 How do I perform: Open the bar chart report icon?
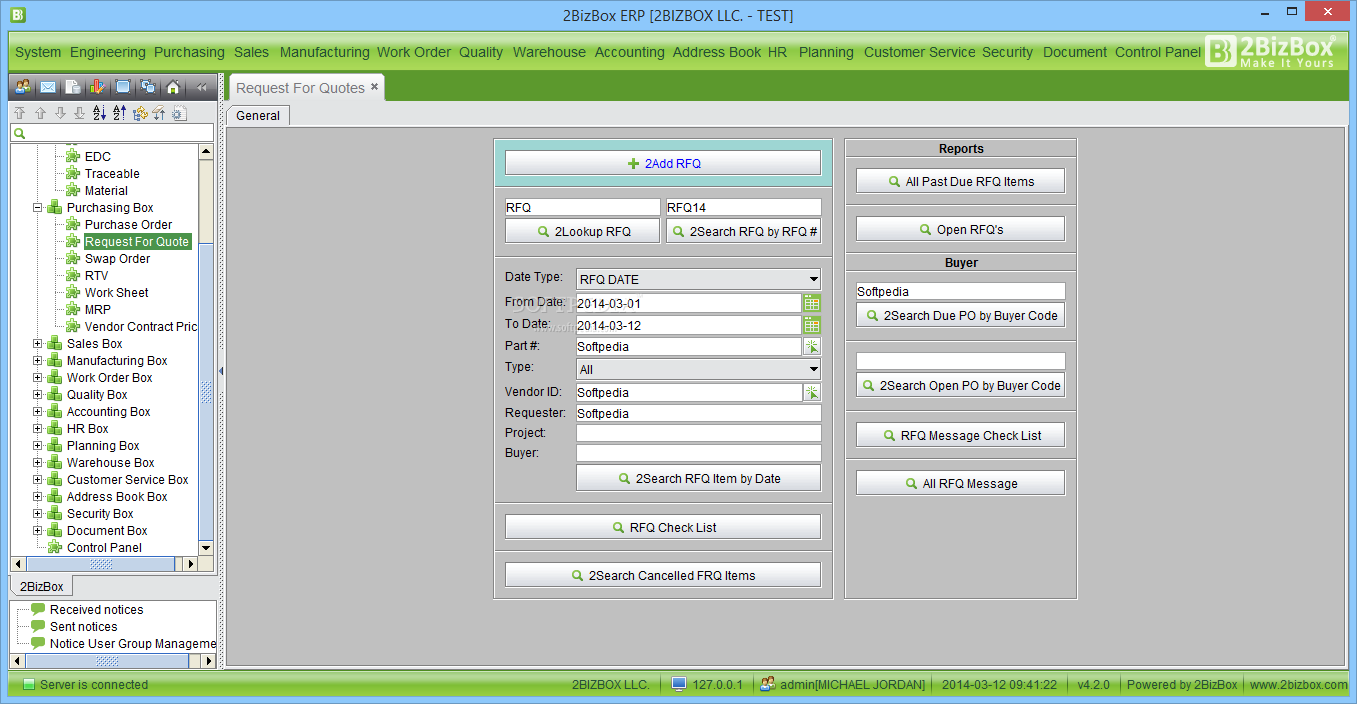[98, 87]
